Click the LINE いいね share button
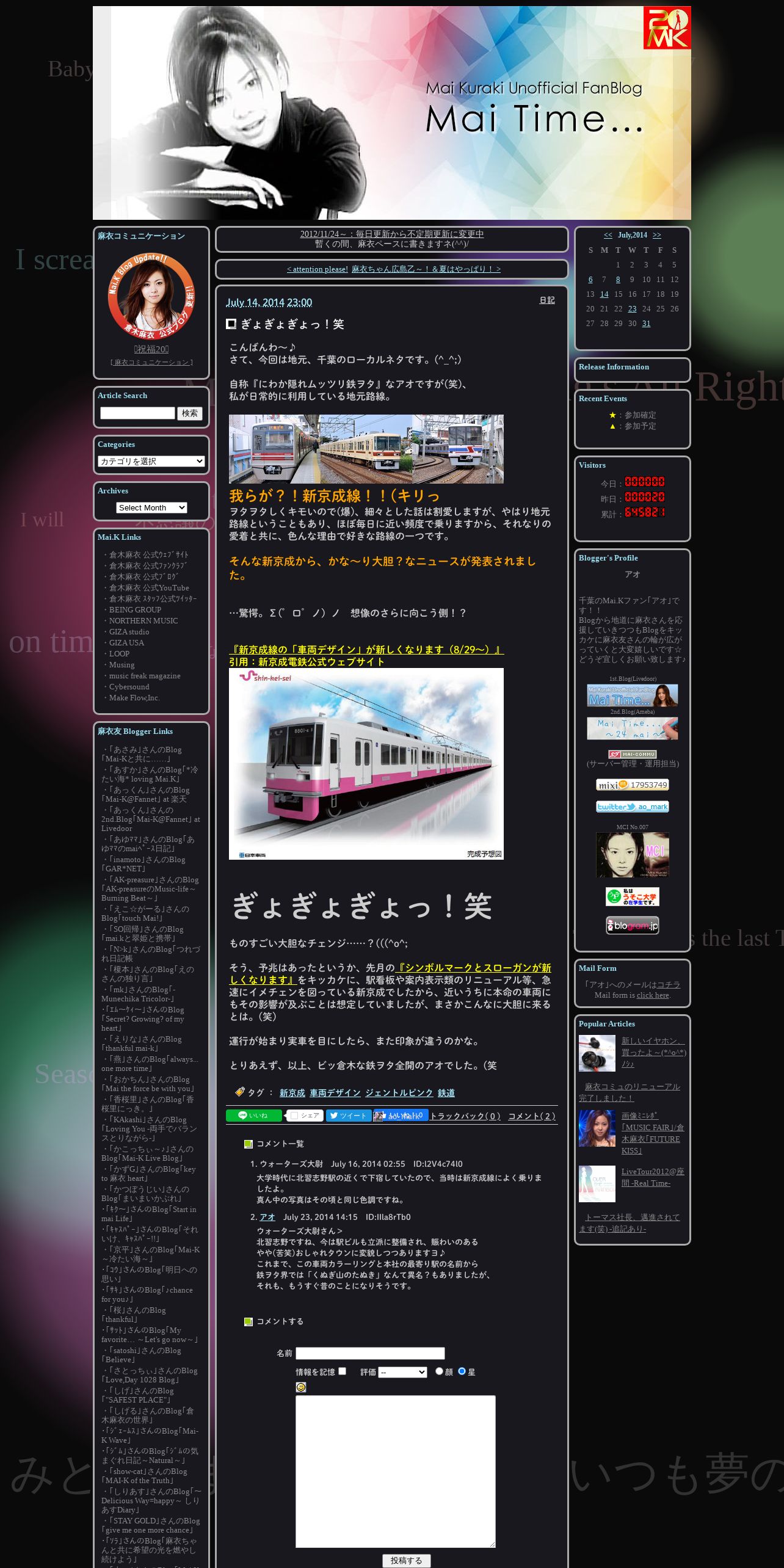This screenshot has width=784, height=1568. 254,1116
